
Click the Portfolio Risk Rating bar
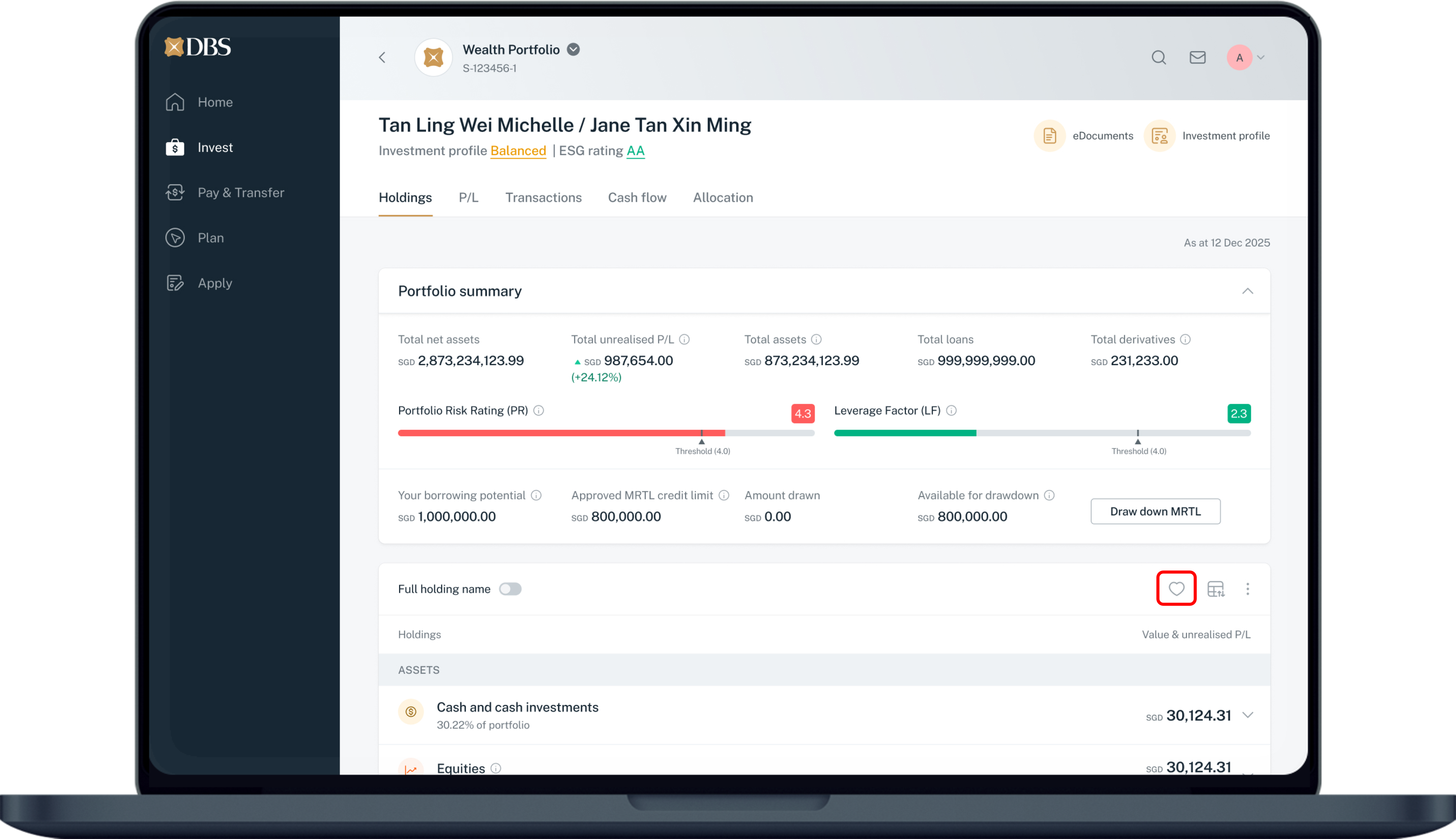tap(606, 433)
